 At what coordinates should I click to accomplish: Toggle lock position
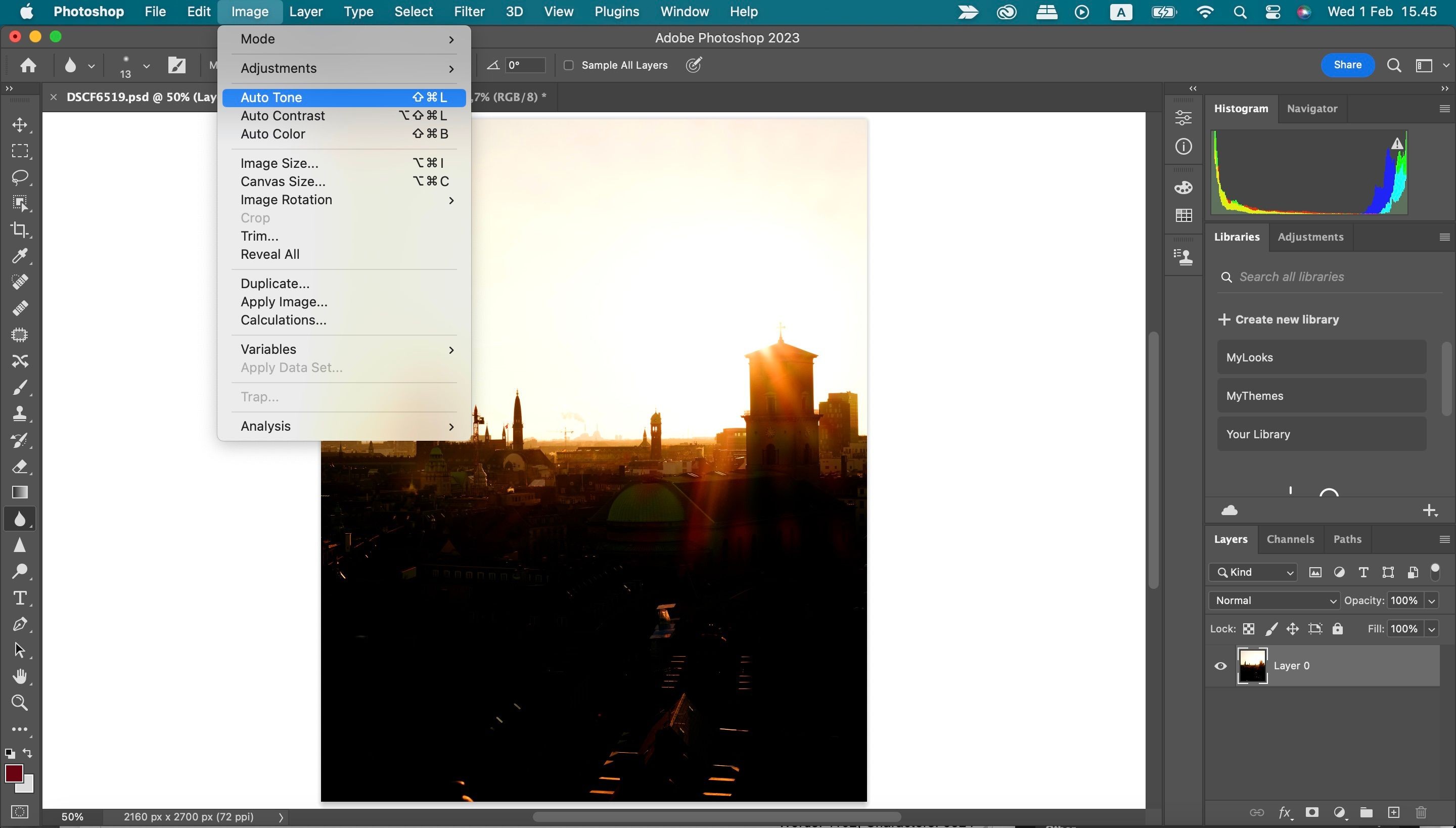click(x=1293, y=629)
